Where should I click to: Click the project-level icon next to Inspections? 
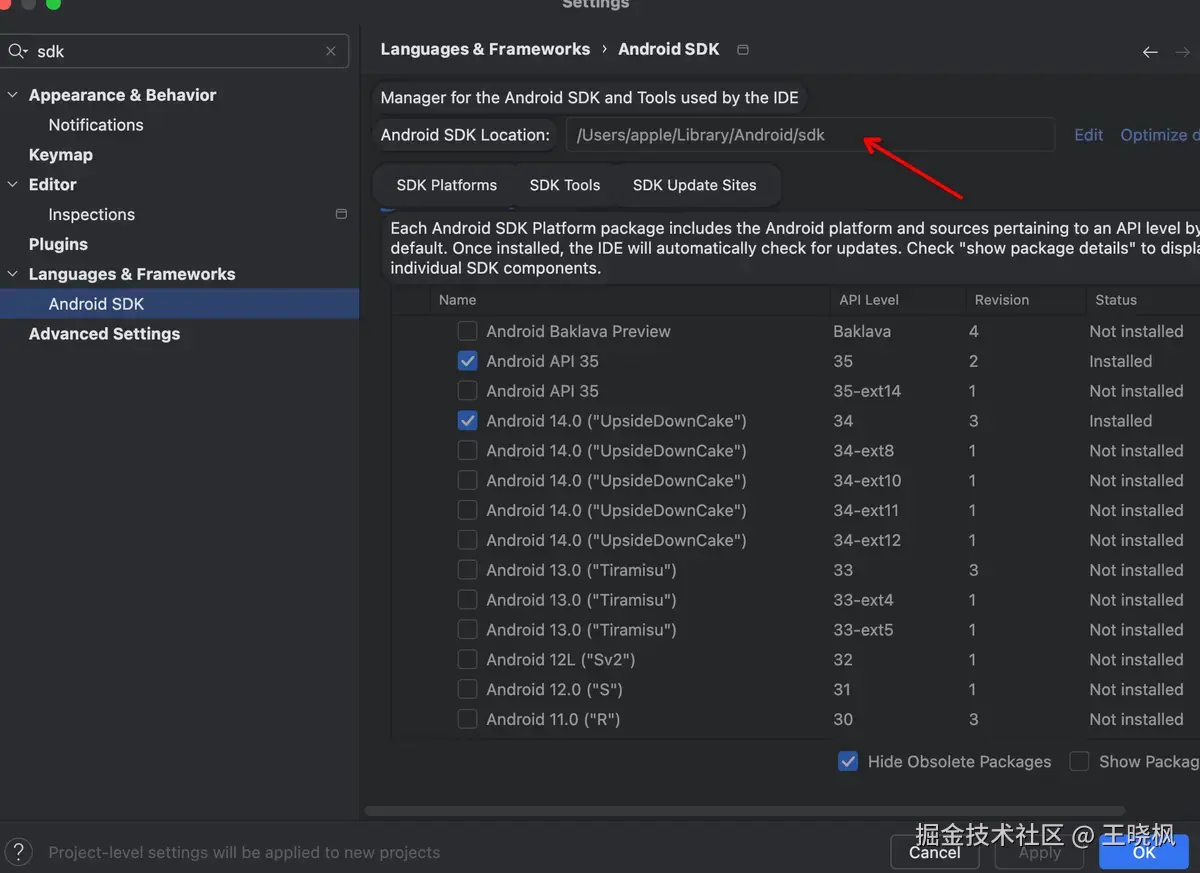coord(341,214)
